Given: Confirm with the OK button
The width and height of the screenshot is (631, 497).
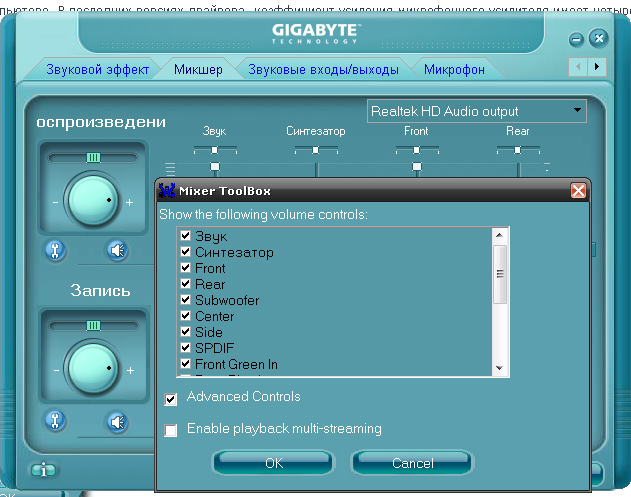Looking at the screenshot, I should [274, 463].
